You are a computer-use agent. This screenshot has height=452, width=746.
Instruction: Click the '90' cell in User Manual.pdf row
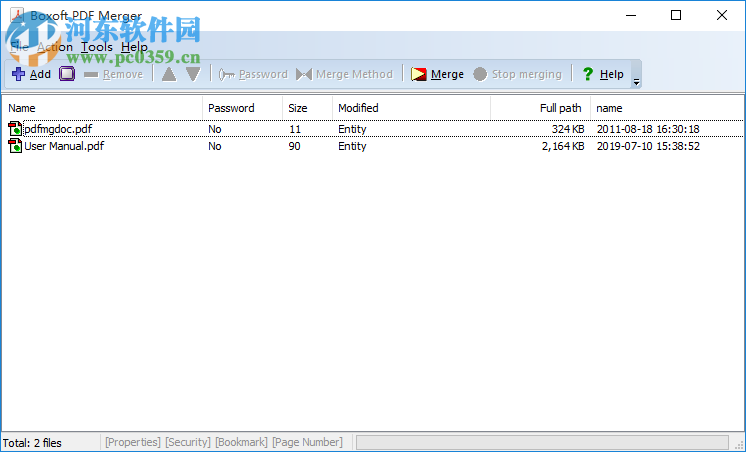pyautogui.click(x=294, y=146)
